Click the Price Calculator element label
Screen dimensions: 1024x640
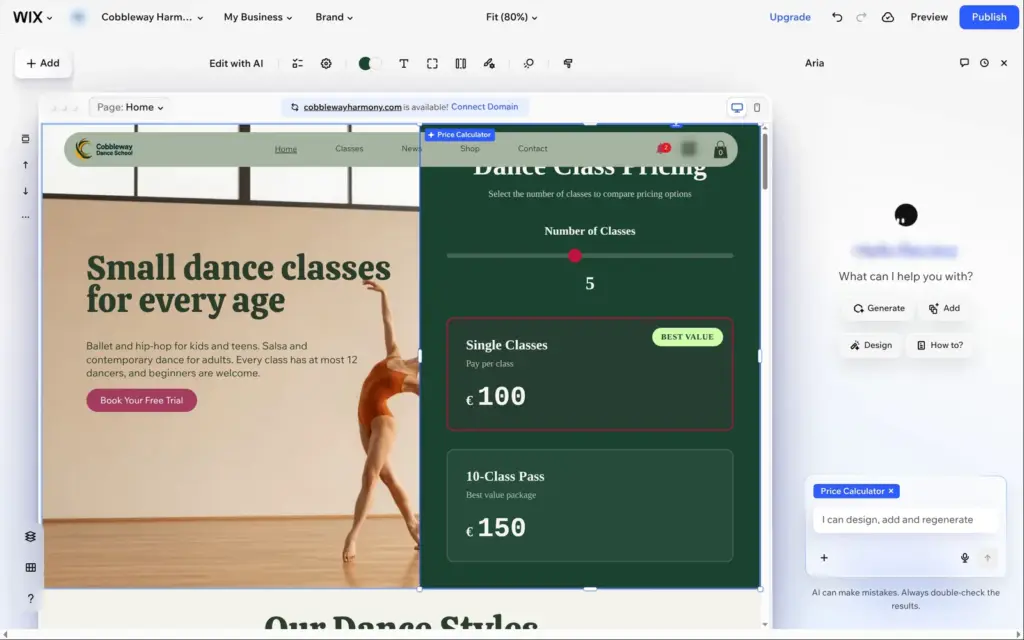tap(460, 135)
